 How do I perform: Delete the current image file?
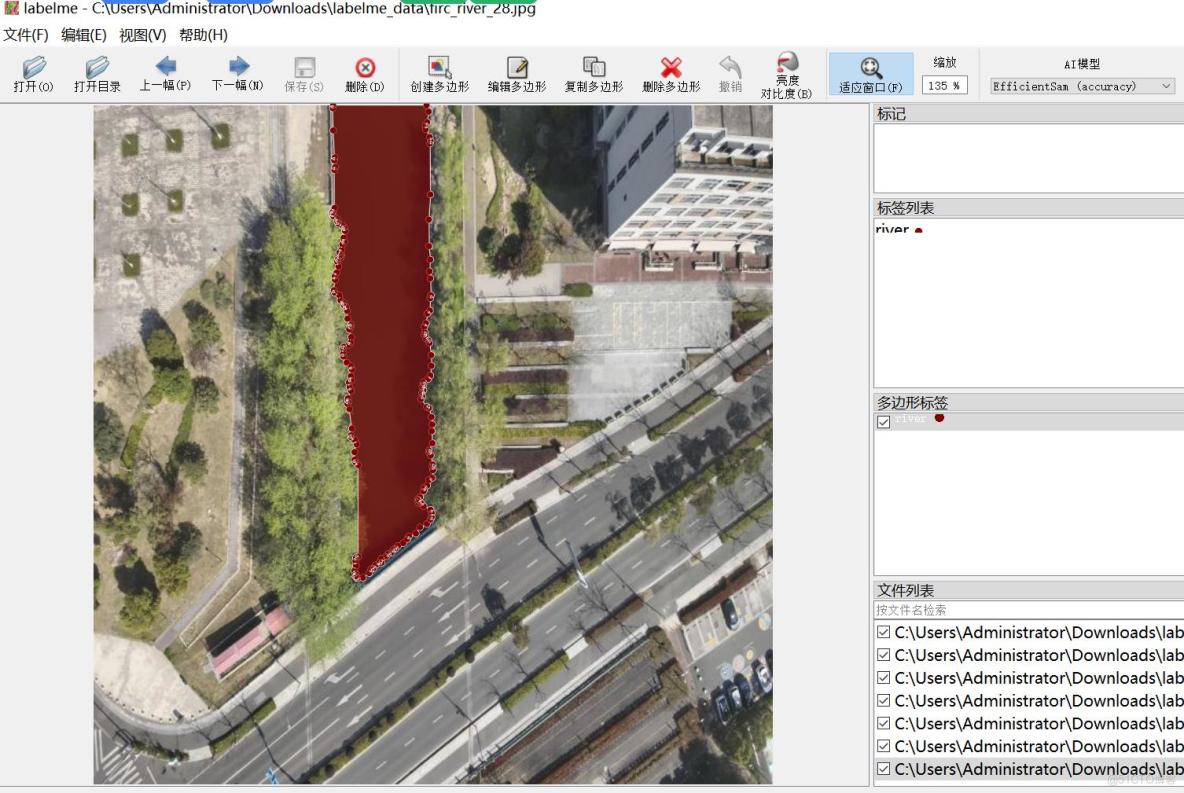coord(366,73)
